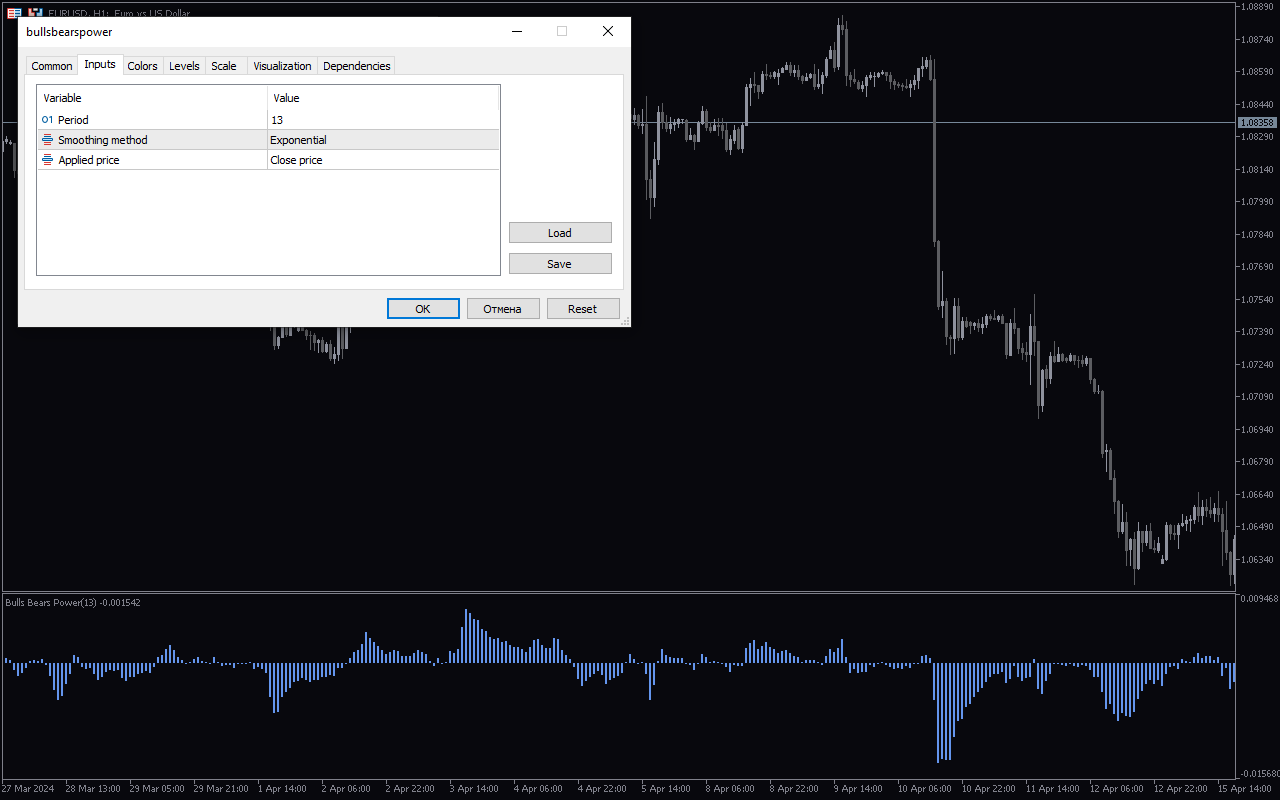
Task: Open the Colors tab
Action: point(143,66)
